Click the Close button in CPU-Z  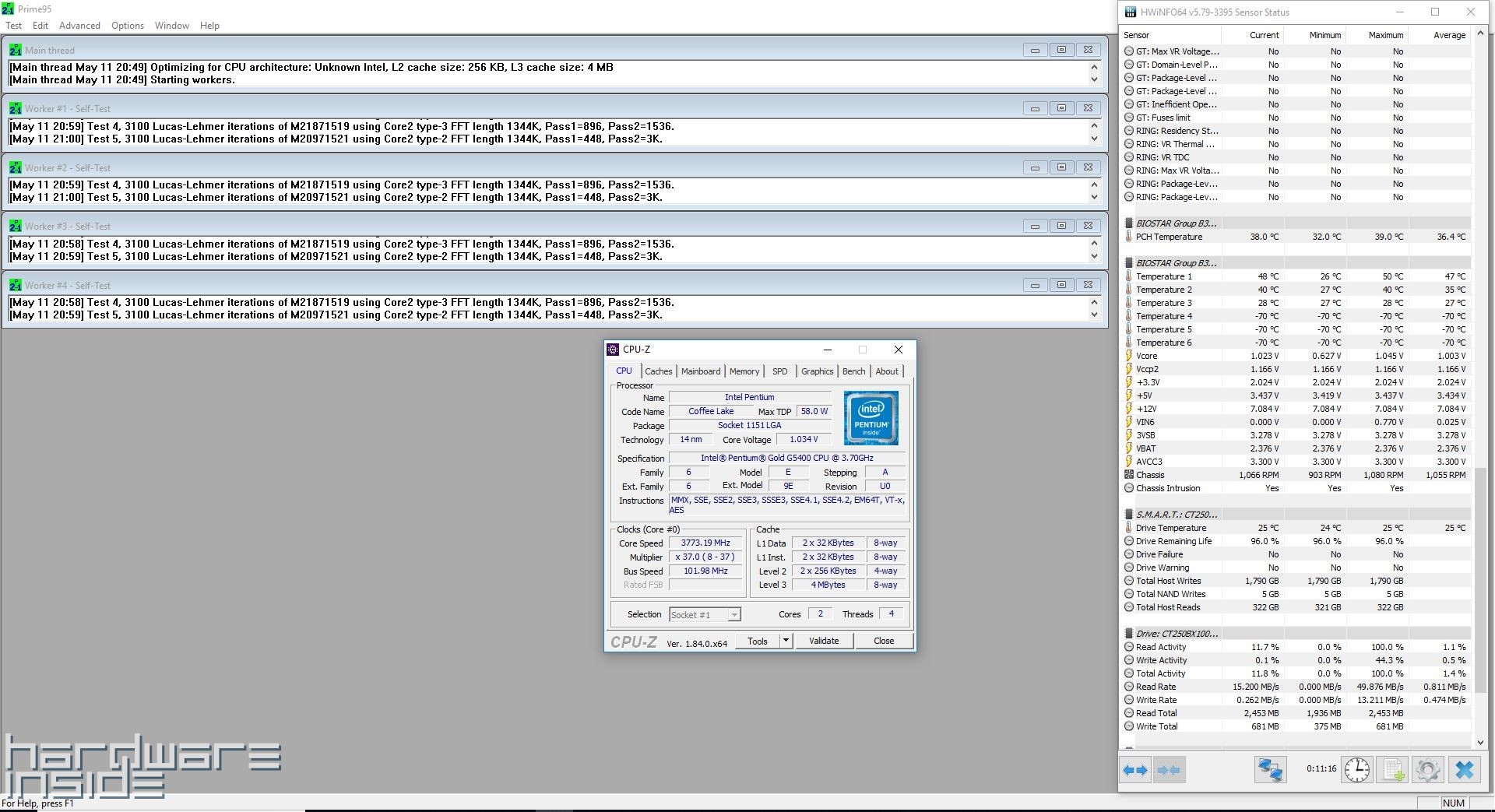coord(884,641)
